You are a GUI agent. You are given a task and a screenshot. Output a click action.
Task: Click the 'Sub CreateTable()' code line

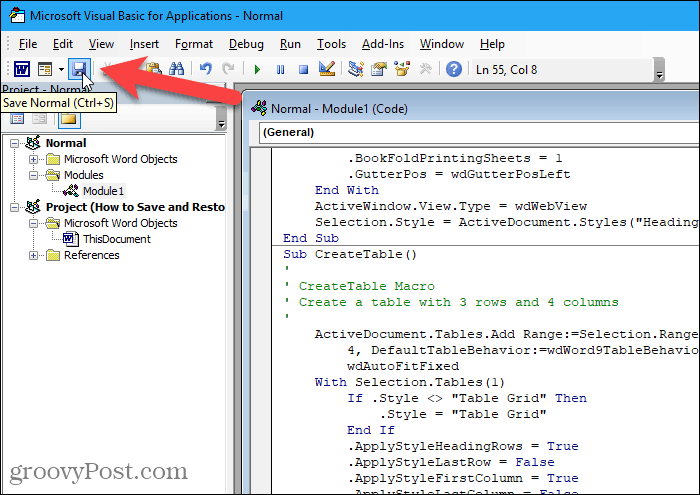point(350,254)
